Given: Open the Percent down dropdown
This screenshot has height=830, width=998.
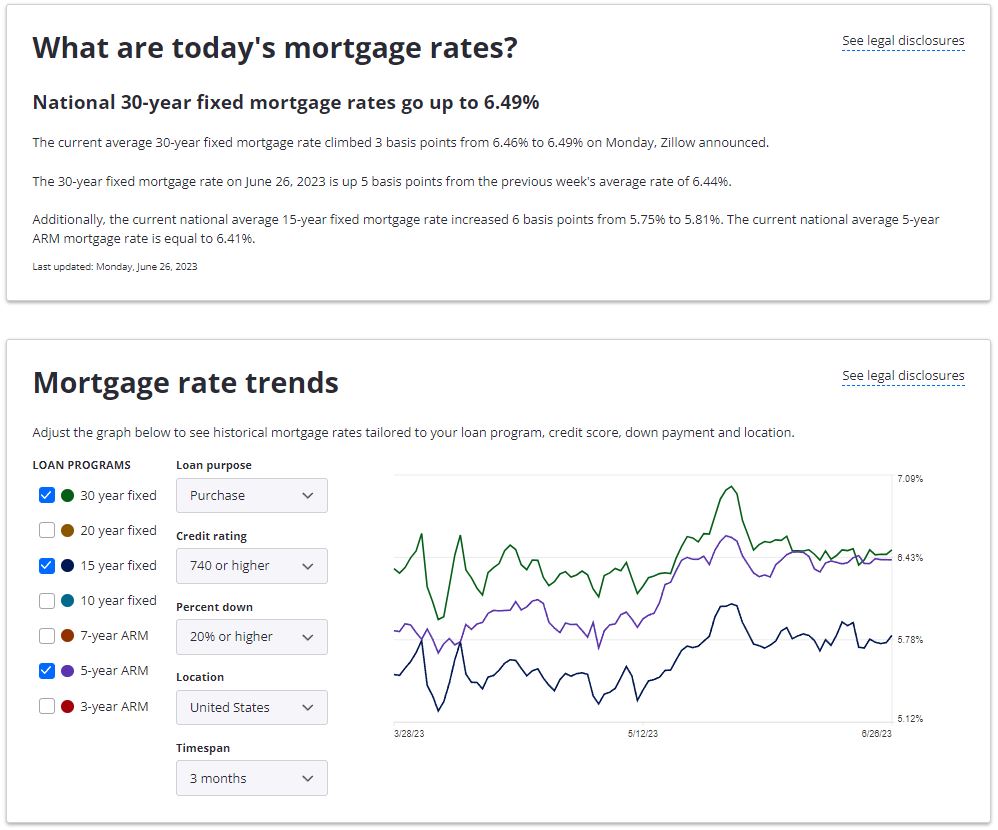Looking at the screenshot, I should [x=251, y=637].
